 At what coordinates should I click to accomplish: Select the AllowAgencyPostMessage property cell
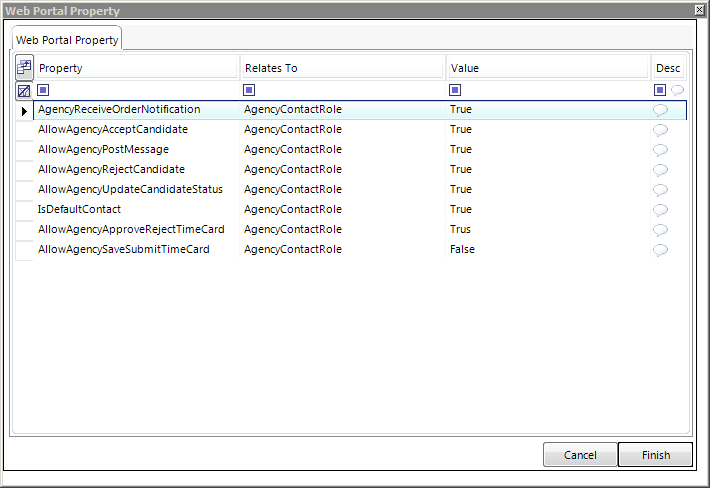(x=136, y=149)
